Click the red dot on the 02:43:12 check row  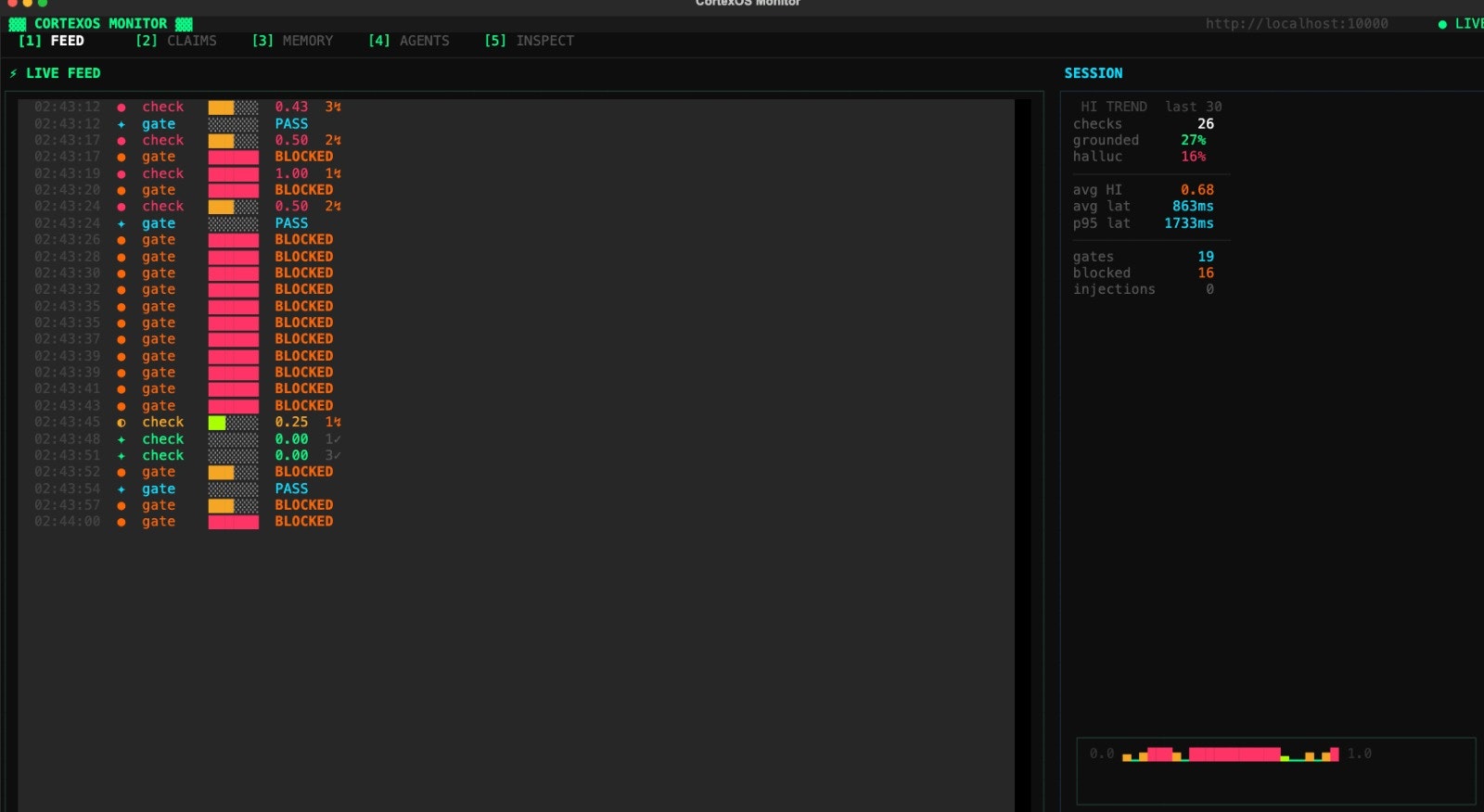click(x=122, y=108)
